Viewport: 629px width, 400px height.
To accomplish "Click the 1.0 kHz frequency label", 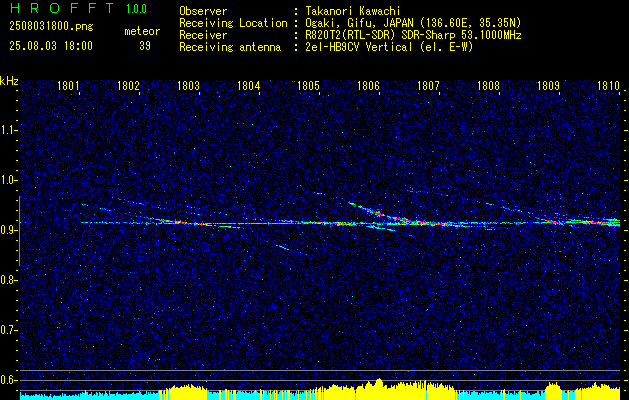I will coord(9,180).
